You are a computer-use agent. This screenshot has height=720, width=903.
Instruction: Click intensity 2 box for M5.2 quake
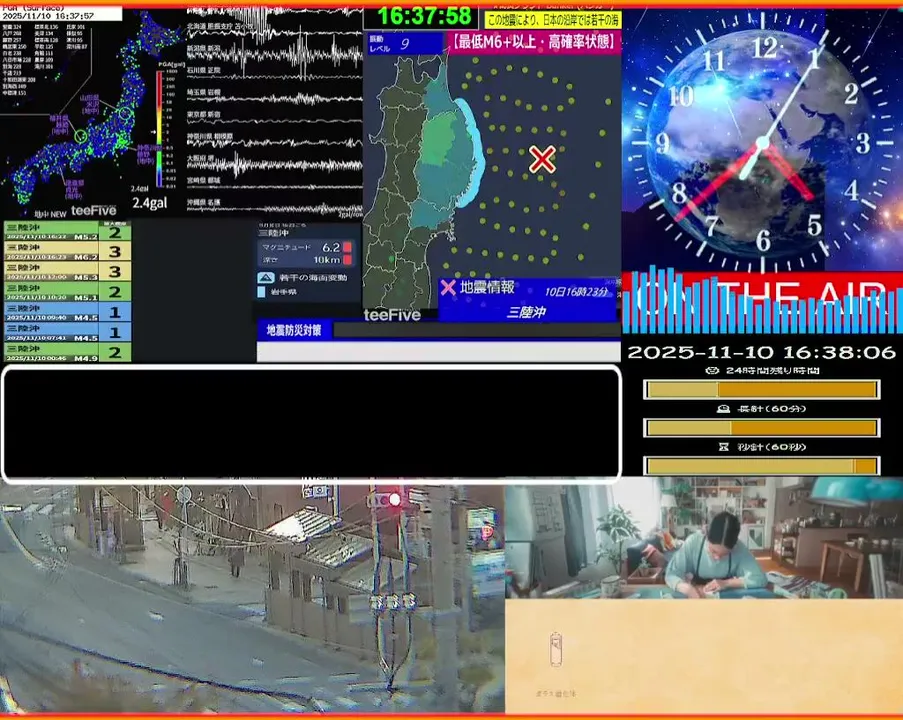115,232
